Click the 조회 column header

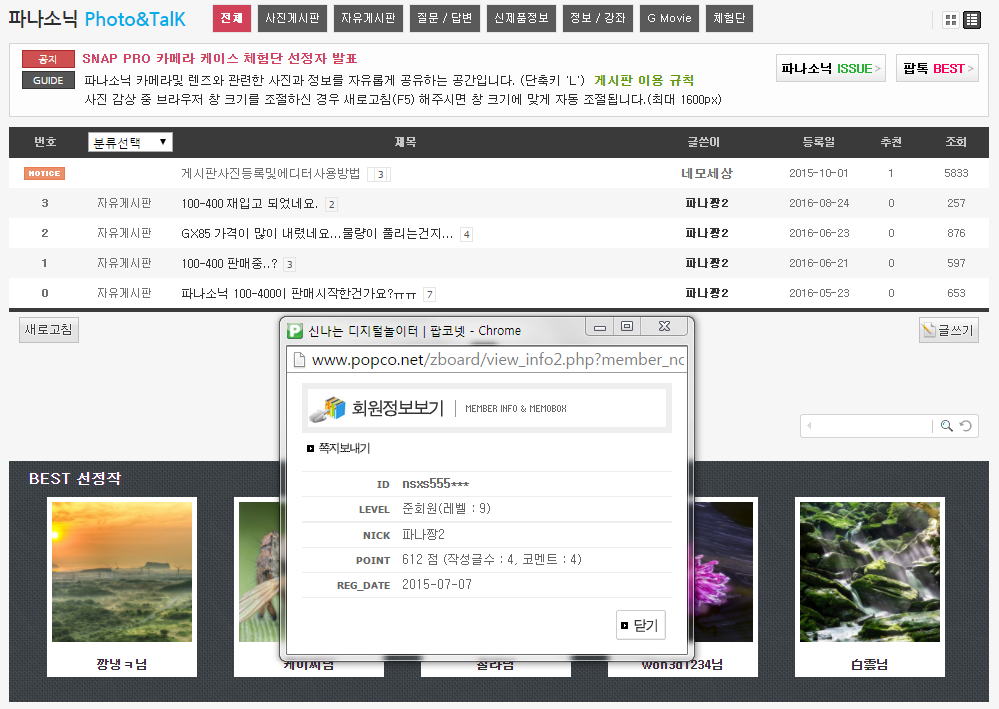click(x=956, y=142)
